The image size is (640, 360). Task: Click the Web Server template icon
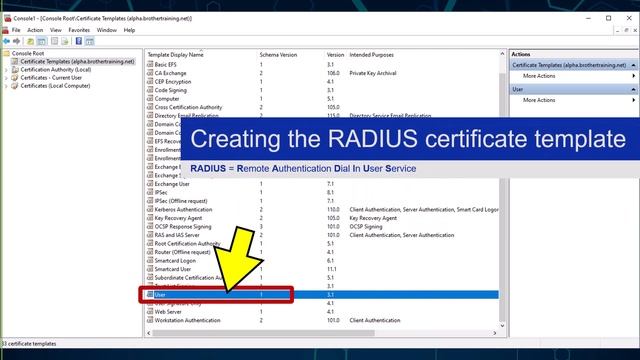[x=150, y=312]
